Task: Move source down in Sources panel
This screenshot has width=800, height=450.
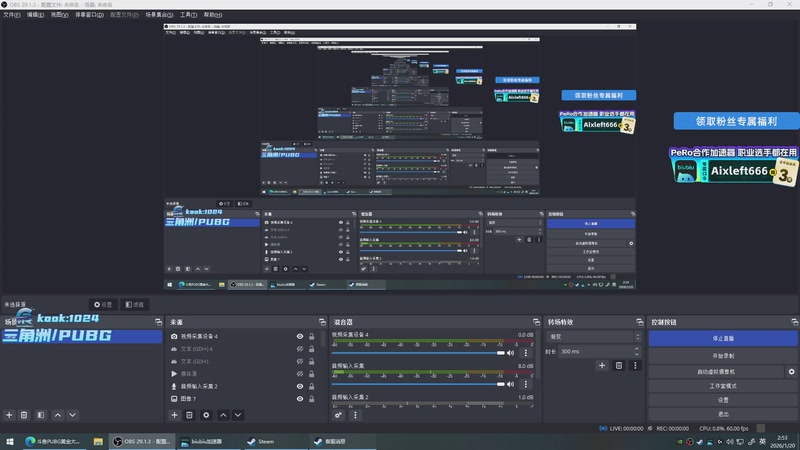Action: coord(238,415)
